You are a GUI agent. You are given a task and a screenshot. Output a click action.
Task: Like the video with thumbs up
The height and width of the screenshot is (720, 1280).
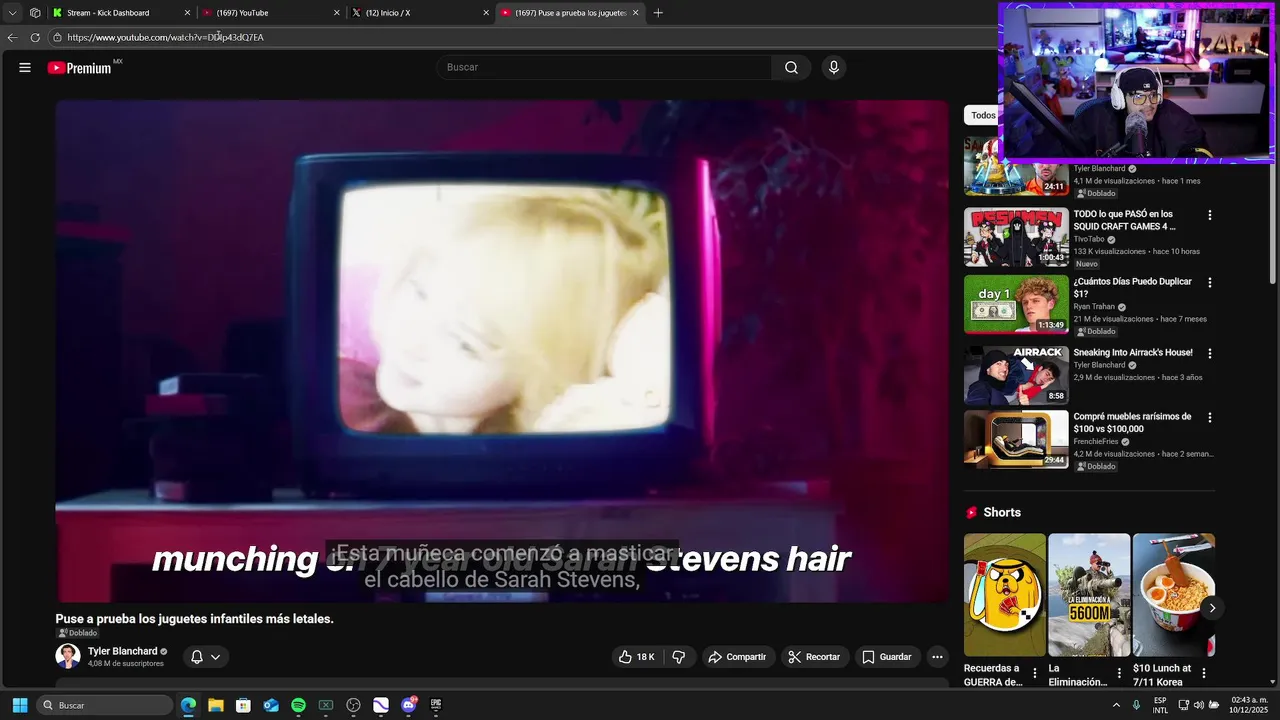pyautogui.click(x=636, y=657)
